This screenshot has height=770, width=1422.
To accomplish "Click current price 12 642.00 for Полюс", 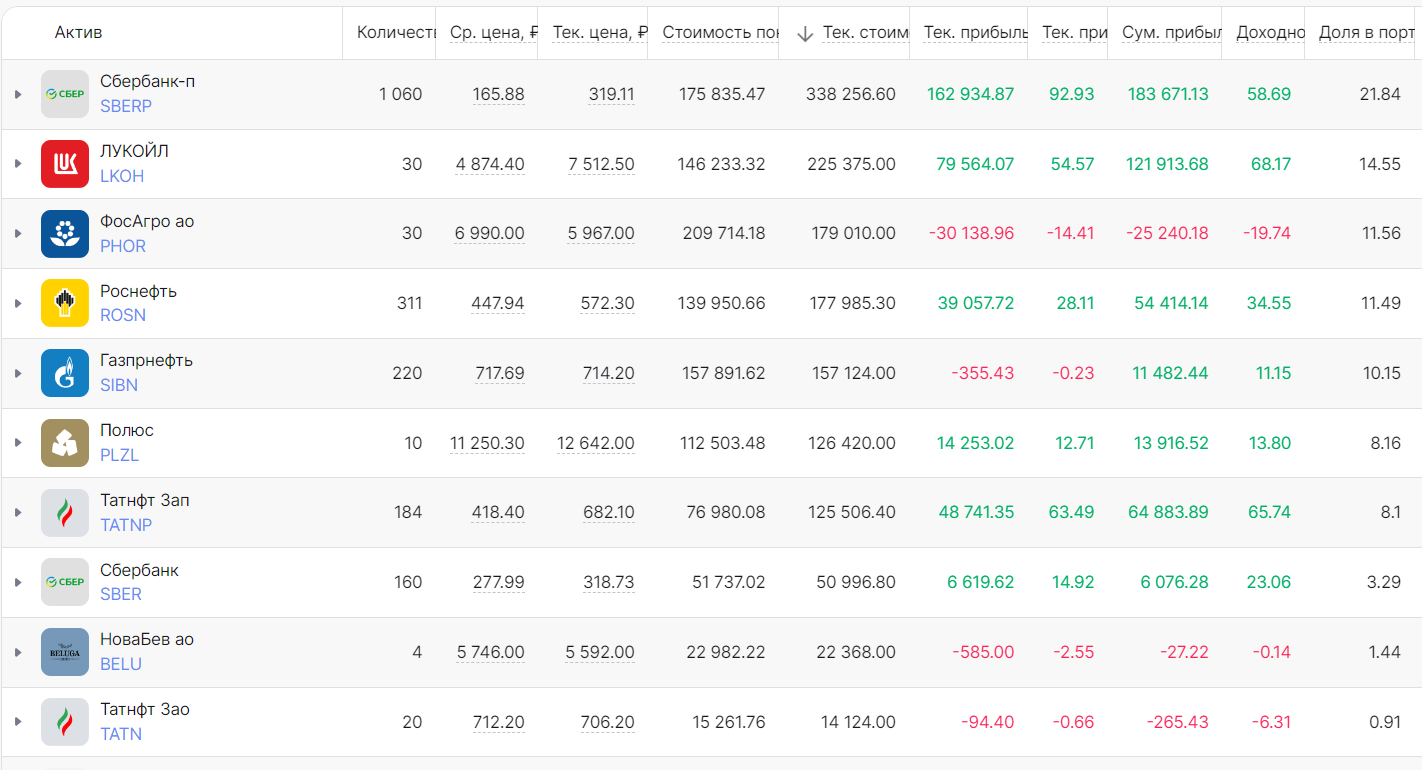I will pyautogui.click(x=596, y=443).
